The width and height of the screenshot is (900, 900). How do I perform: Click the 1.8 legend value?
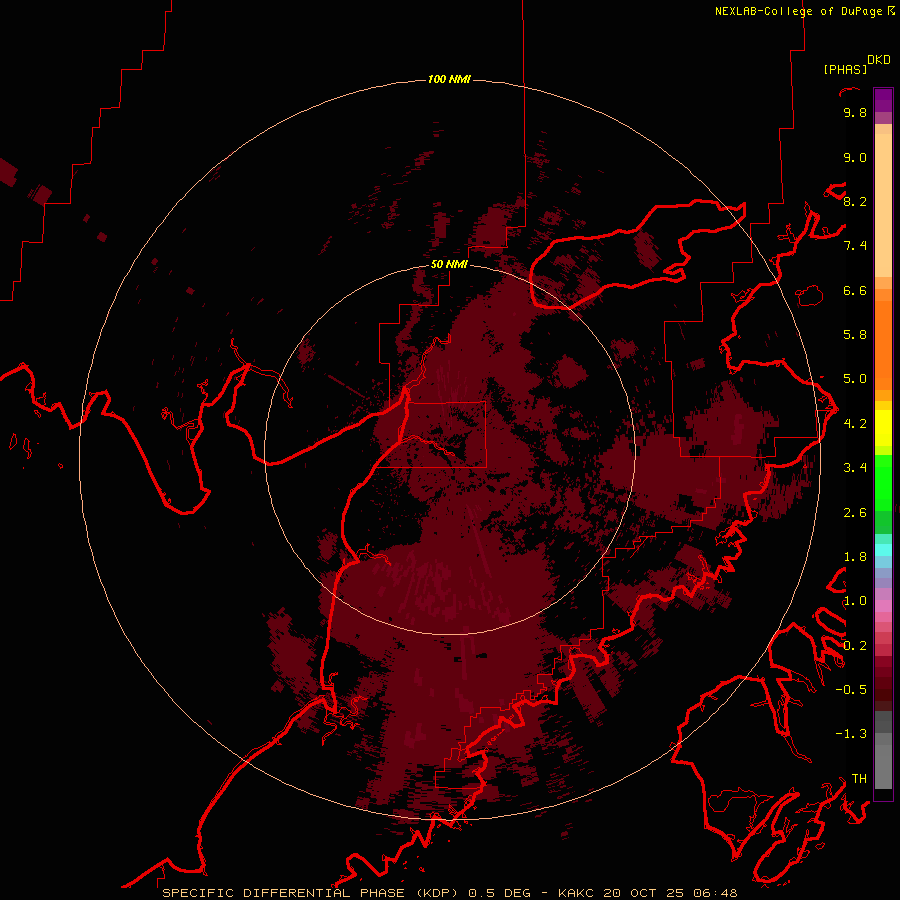855,557
